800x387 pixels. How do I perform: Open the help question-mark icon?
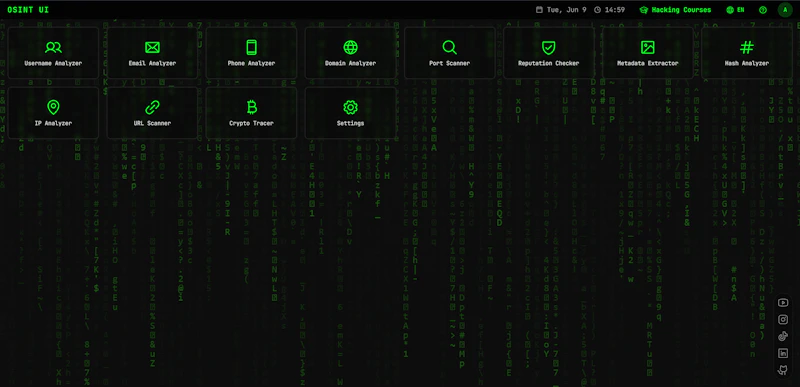click(x=763, y=10)
